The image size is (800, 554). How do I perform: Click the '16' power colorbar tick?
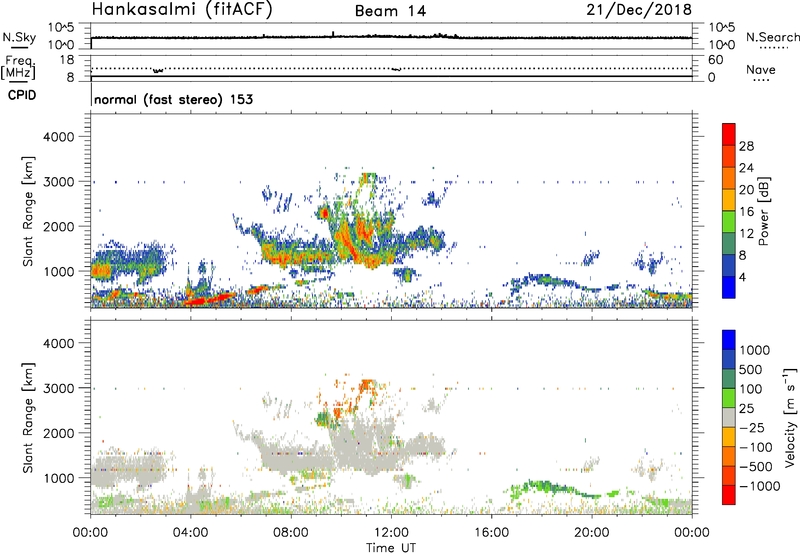(x=746, y=212)
